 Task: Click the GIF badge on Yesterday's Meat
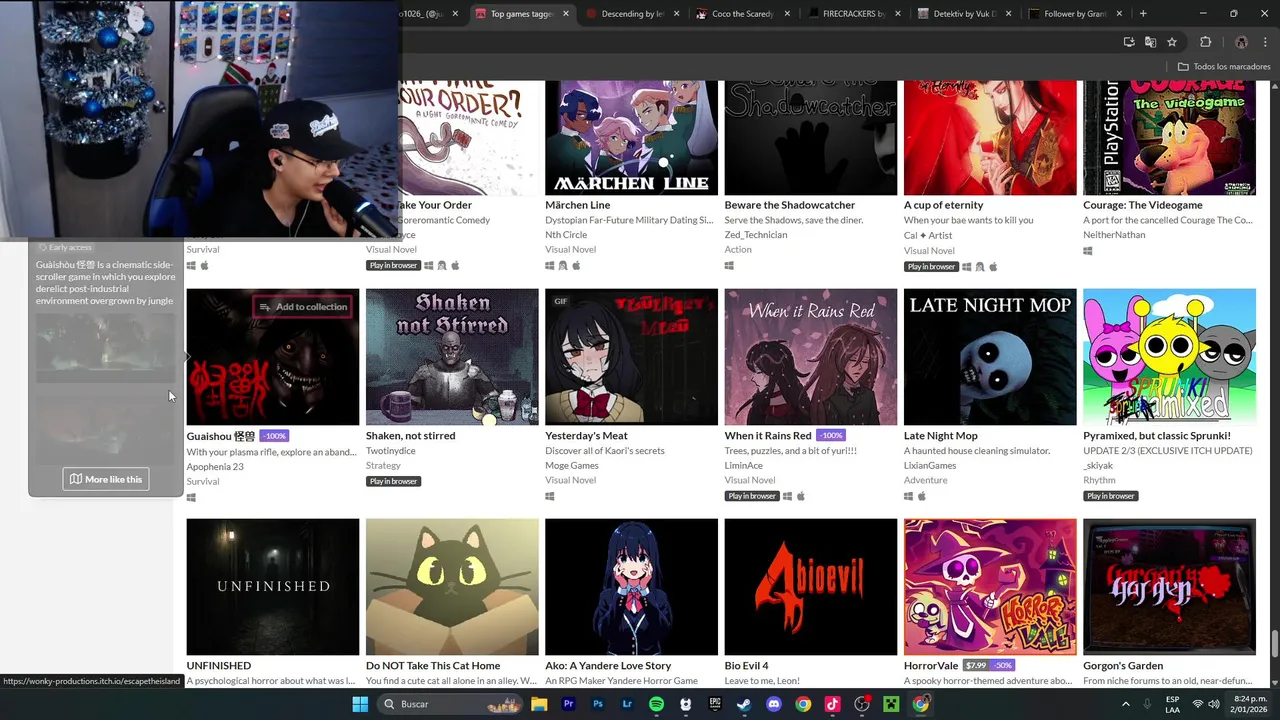tap(560, 301)
